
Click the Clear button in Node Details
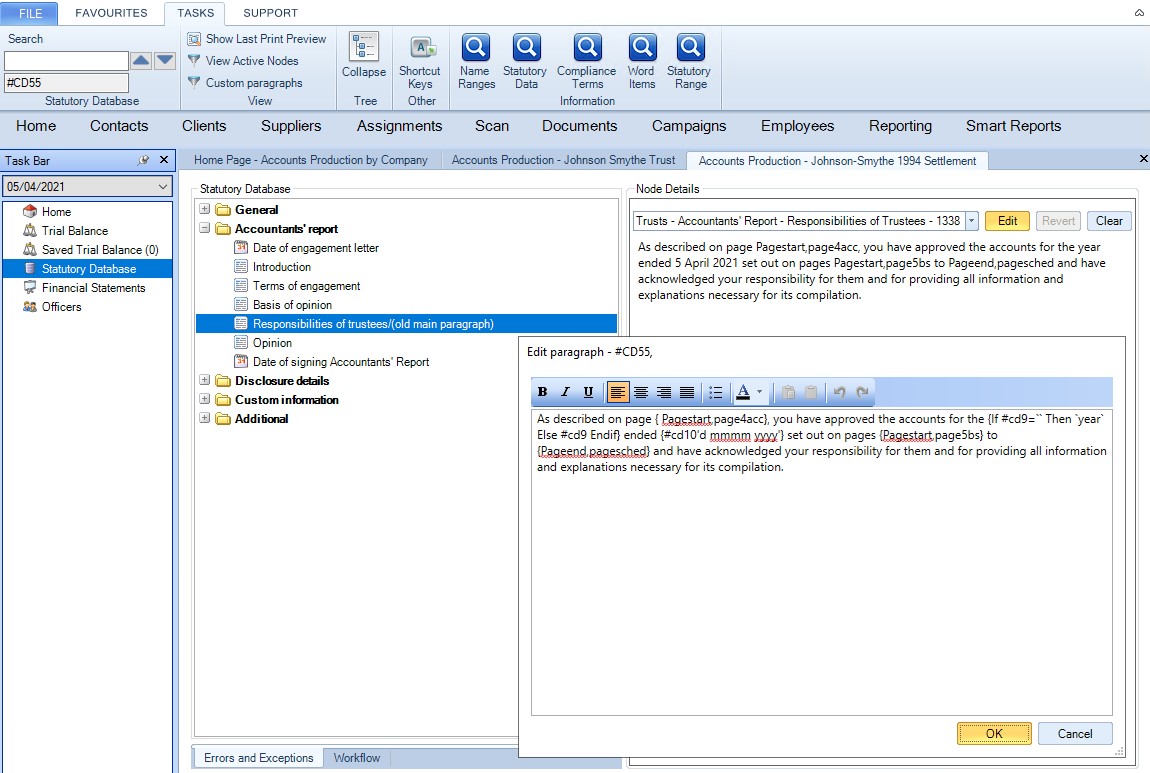(x=1109, y=221)
